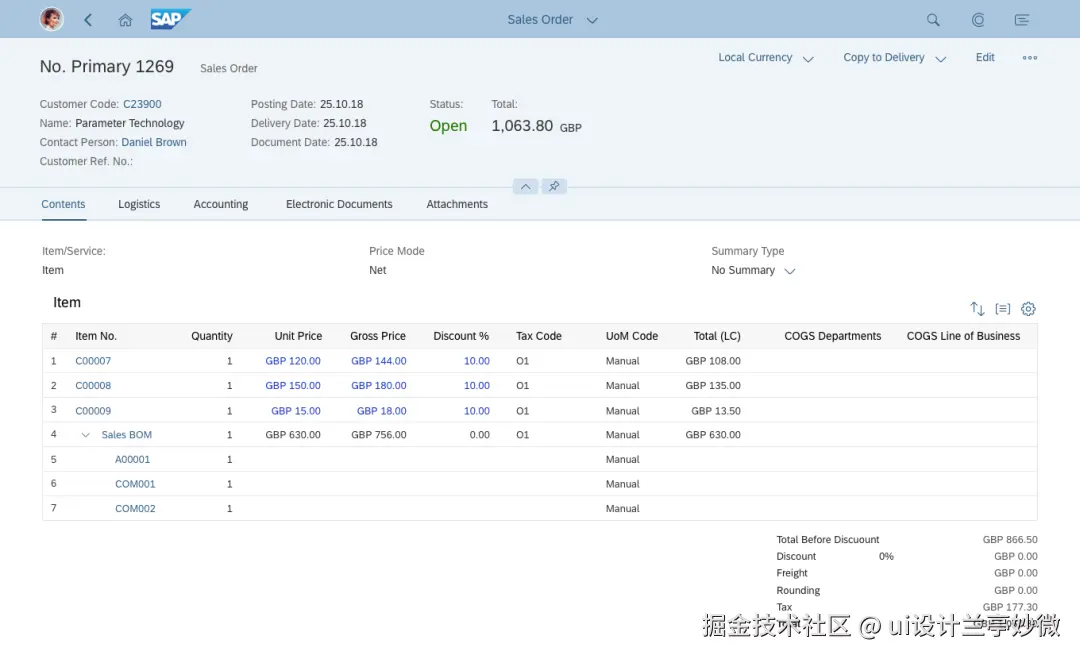The image size is (1080, 659).
Task: Collapse the header with up chevron
Action: click(526, 186)
